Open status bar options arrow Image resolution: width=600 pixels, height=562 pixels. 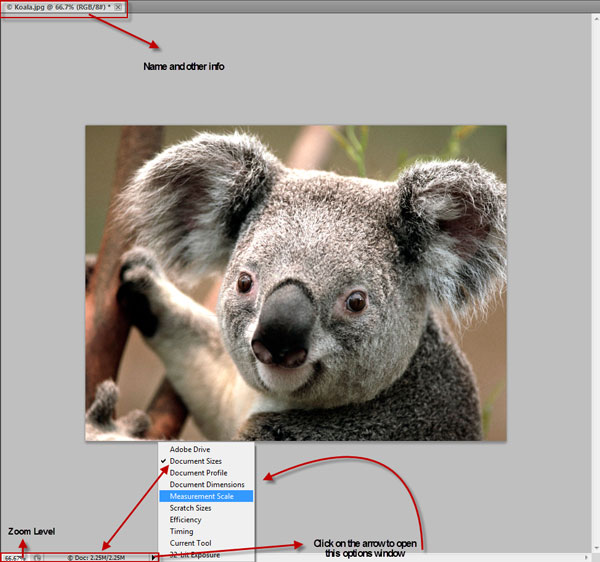pyautogui.click(x=153, y=557)
